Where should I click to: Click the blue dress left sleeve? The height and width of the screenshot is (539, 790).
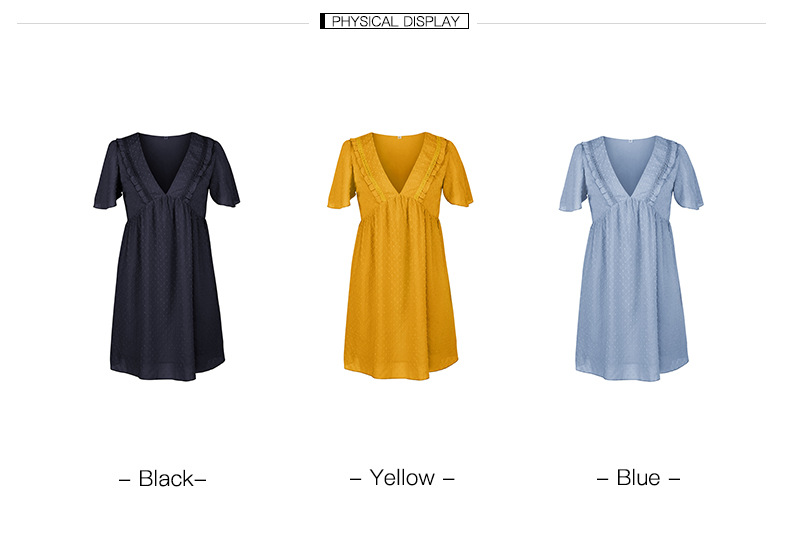click(x=573, y=179)
